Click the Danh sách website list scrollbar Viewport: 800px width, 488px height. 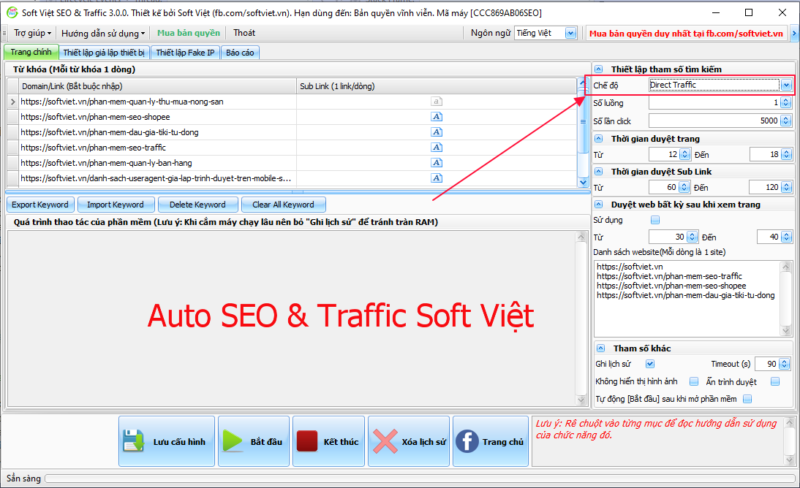(786, 298)
